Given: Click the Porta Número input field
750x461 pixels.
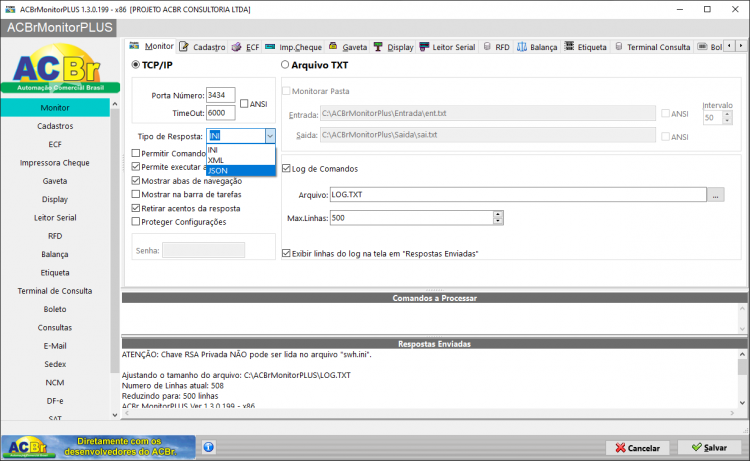Looking at the screenshot, I should pos(221,95).
